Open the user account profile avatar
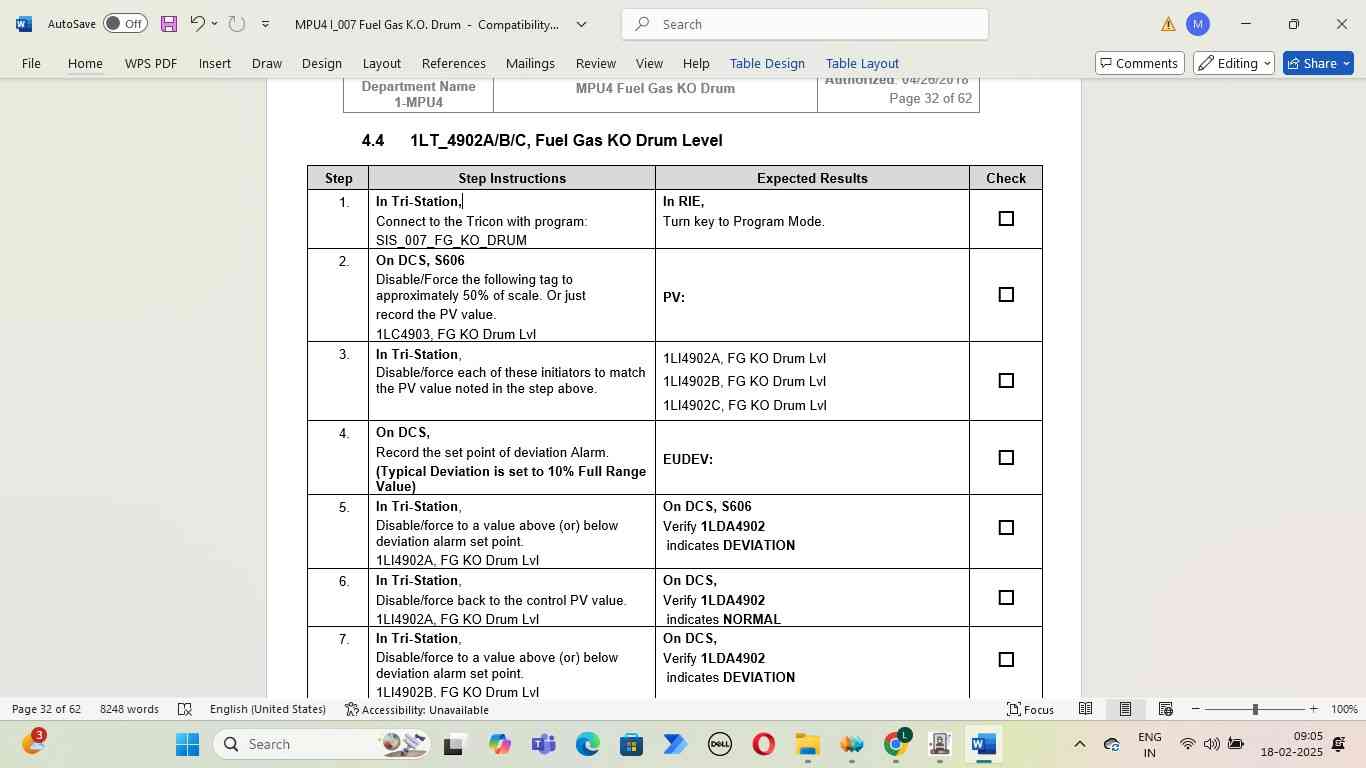The width and height of the screenshot is (1366, 768). [x=1198, y=24]
